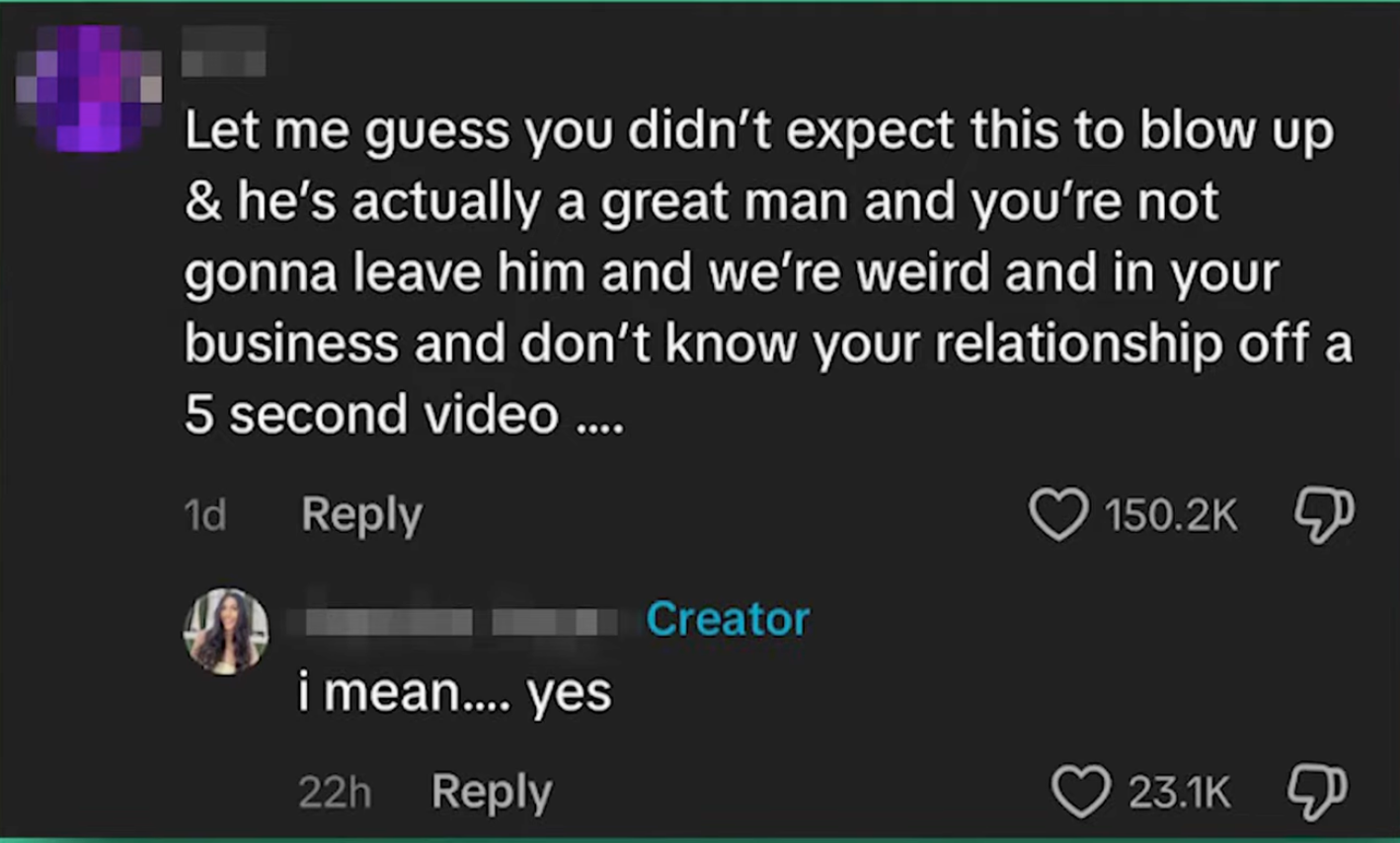Tap the 'i mean.... yes' reply text

pos(455,692)
